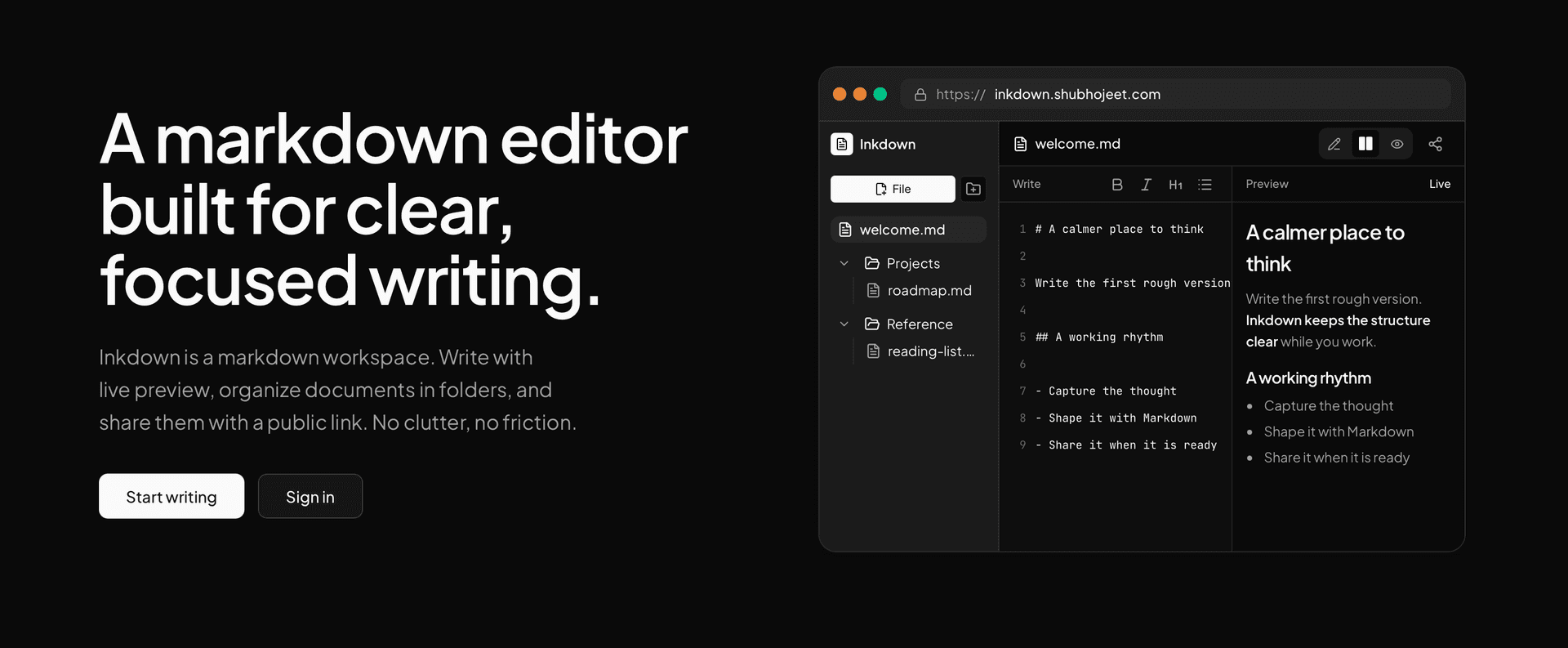The height and width of the screenshot is (648, 1568).
Task: Insert a bullet list
Action: pyautogui.click(x=1205, y=185)
